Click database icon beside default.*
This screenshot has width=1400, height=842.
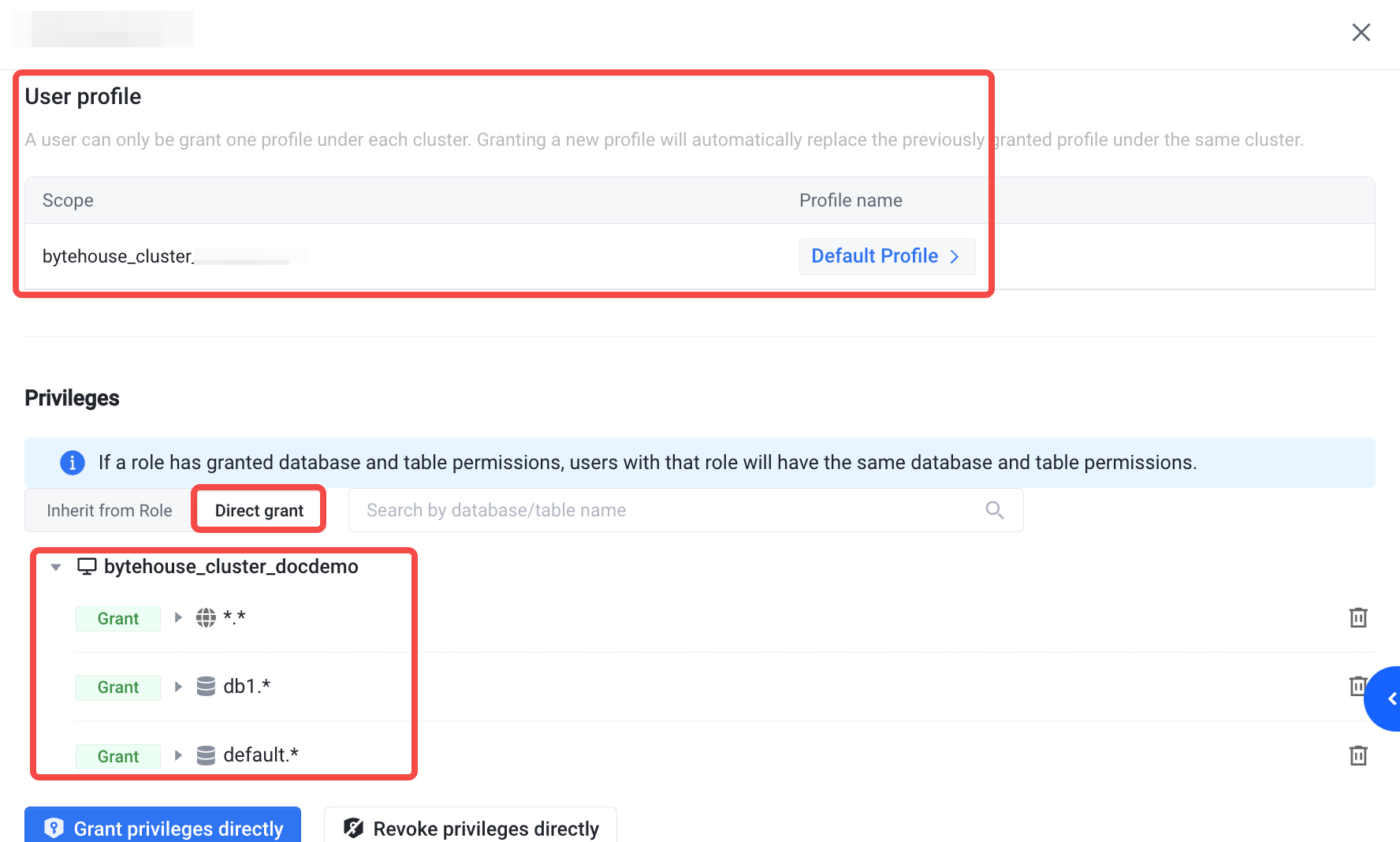point(206,755)
